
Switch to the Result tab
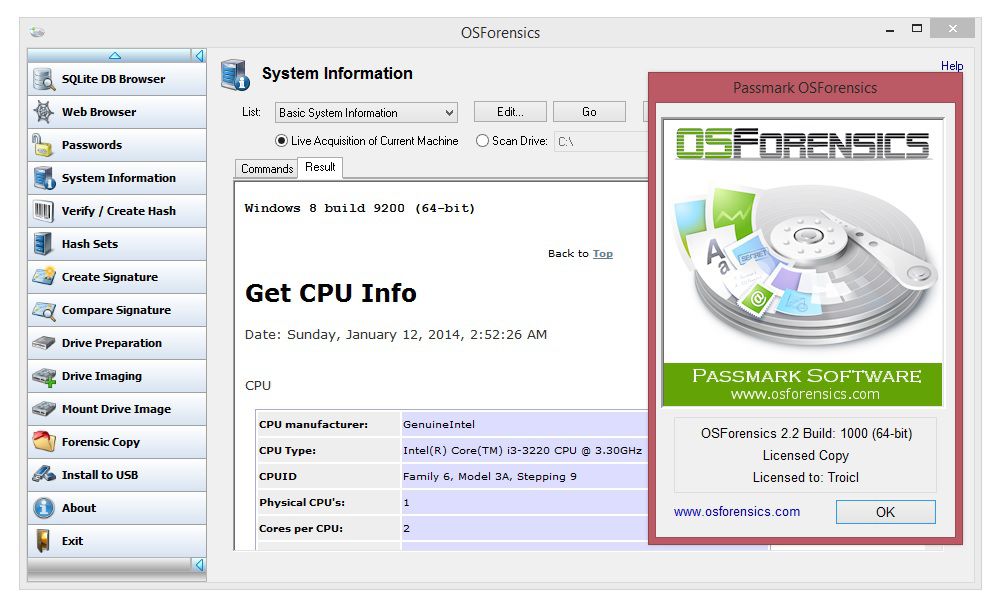click(x=320, y=167)
